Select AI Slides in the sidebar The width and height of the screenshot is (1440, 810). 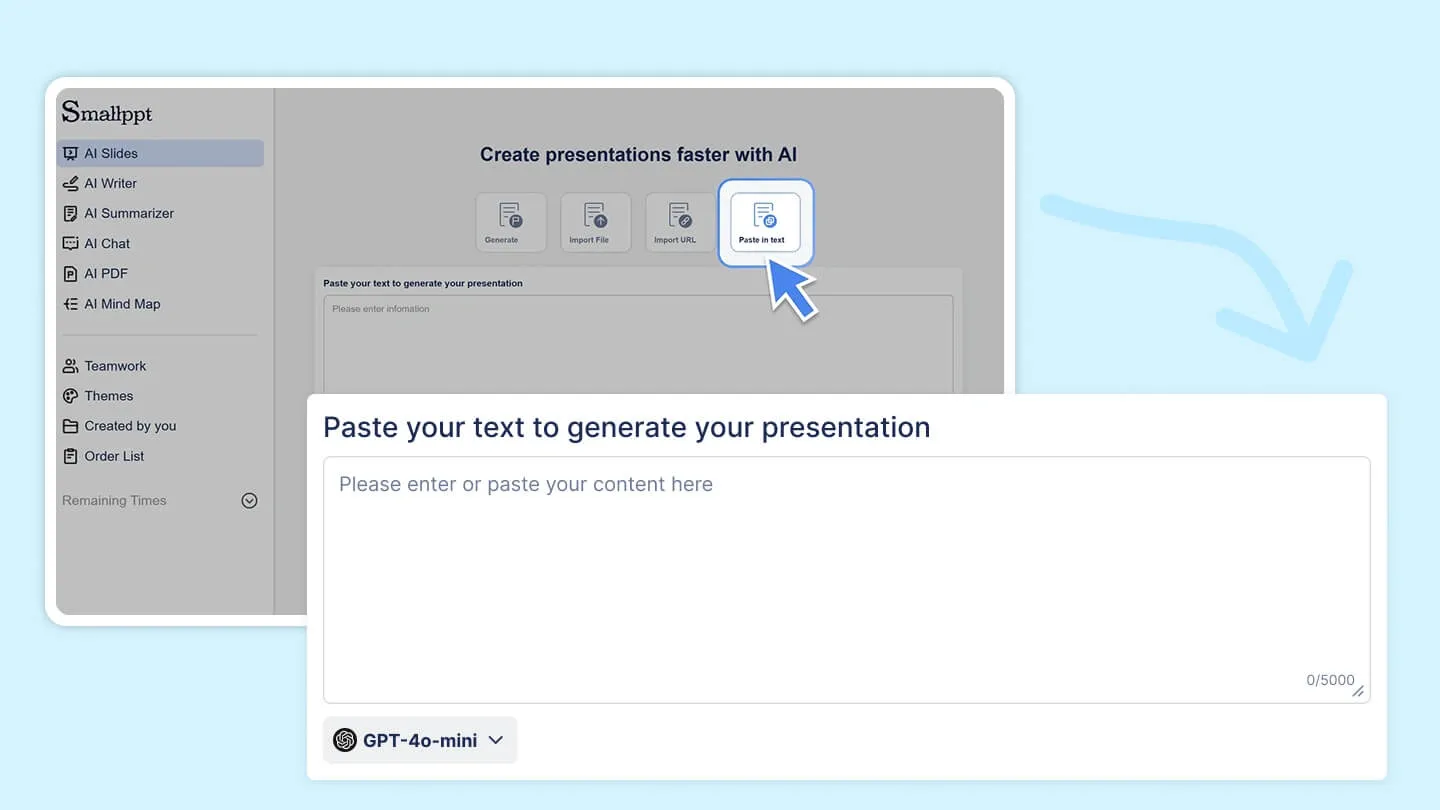click(110, 152)
